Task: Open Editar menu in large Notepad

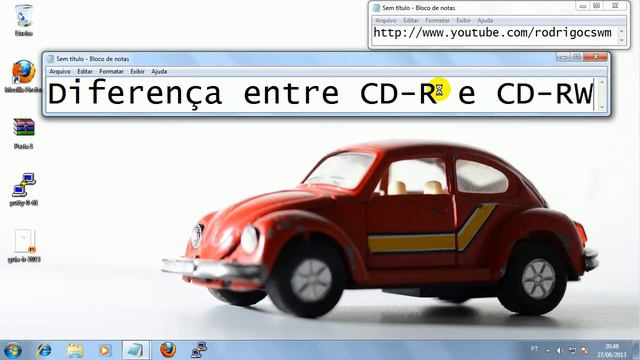Action: 85,71
